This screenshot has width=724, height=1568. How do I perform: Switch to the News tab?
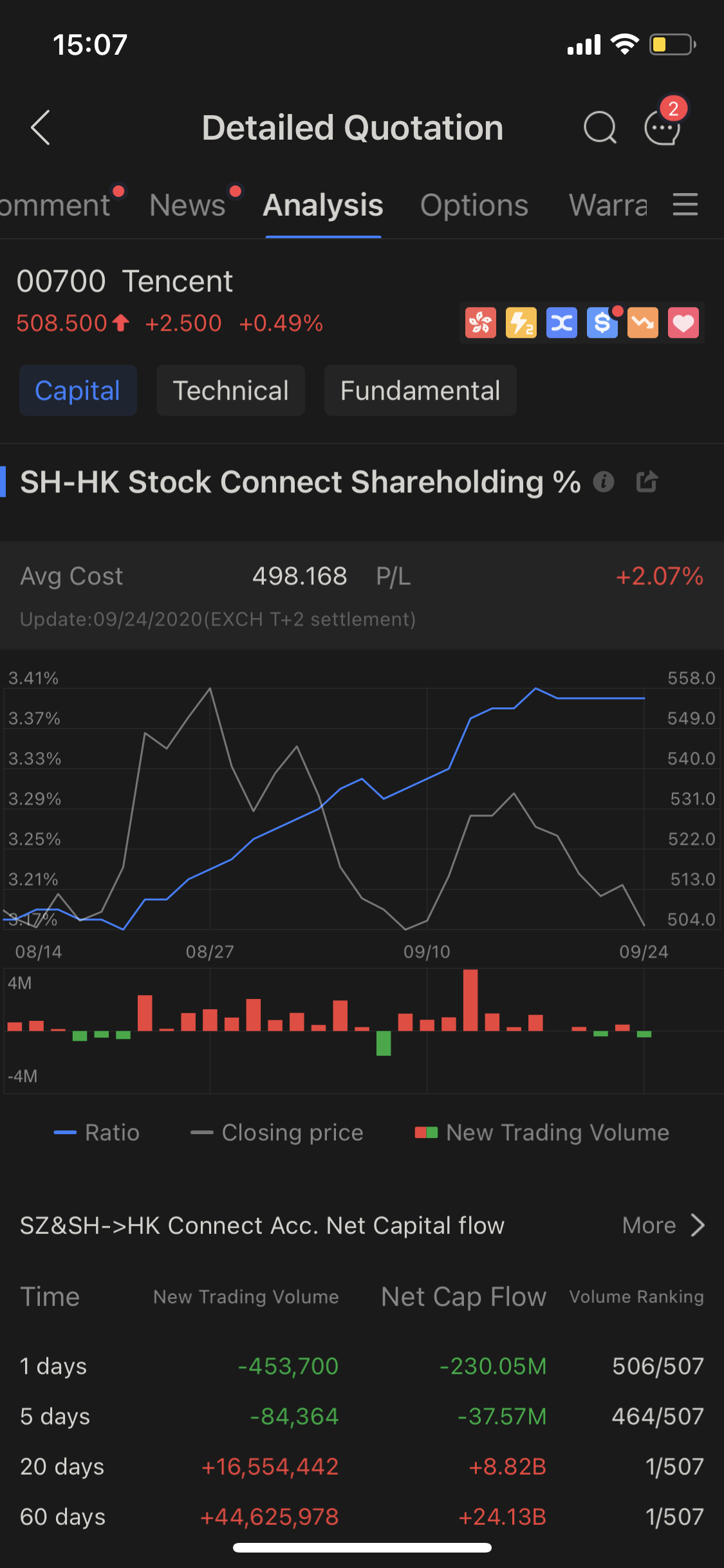coord(185,205)
